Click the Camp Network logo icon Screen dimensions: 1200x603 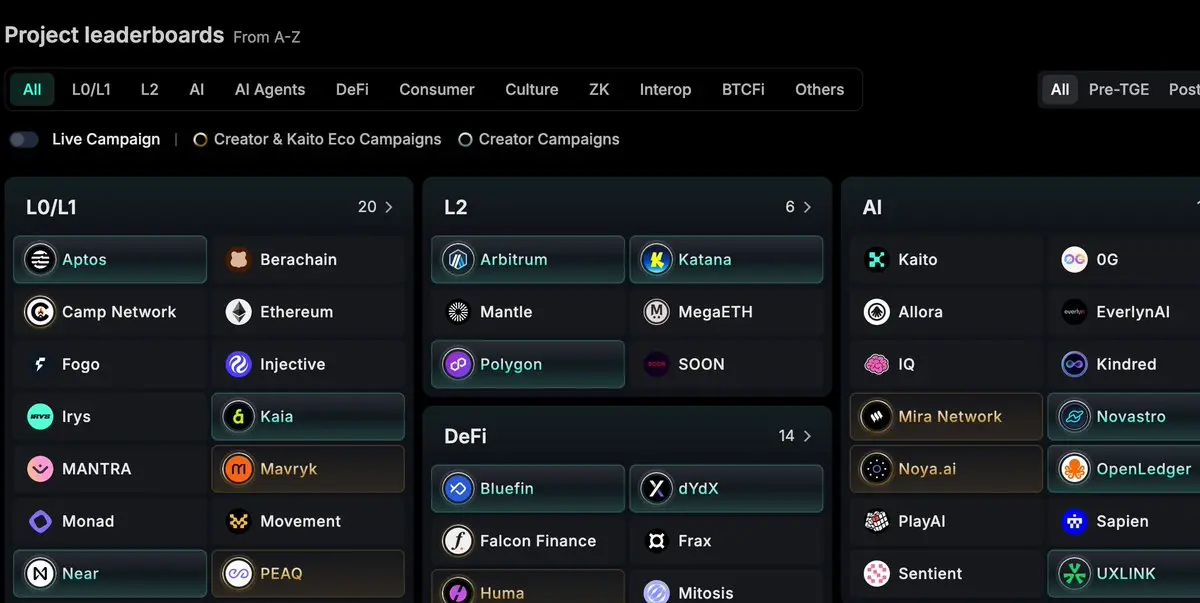click(40, 312)
